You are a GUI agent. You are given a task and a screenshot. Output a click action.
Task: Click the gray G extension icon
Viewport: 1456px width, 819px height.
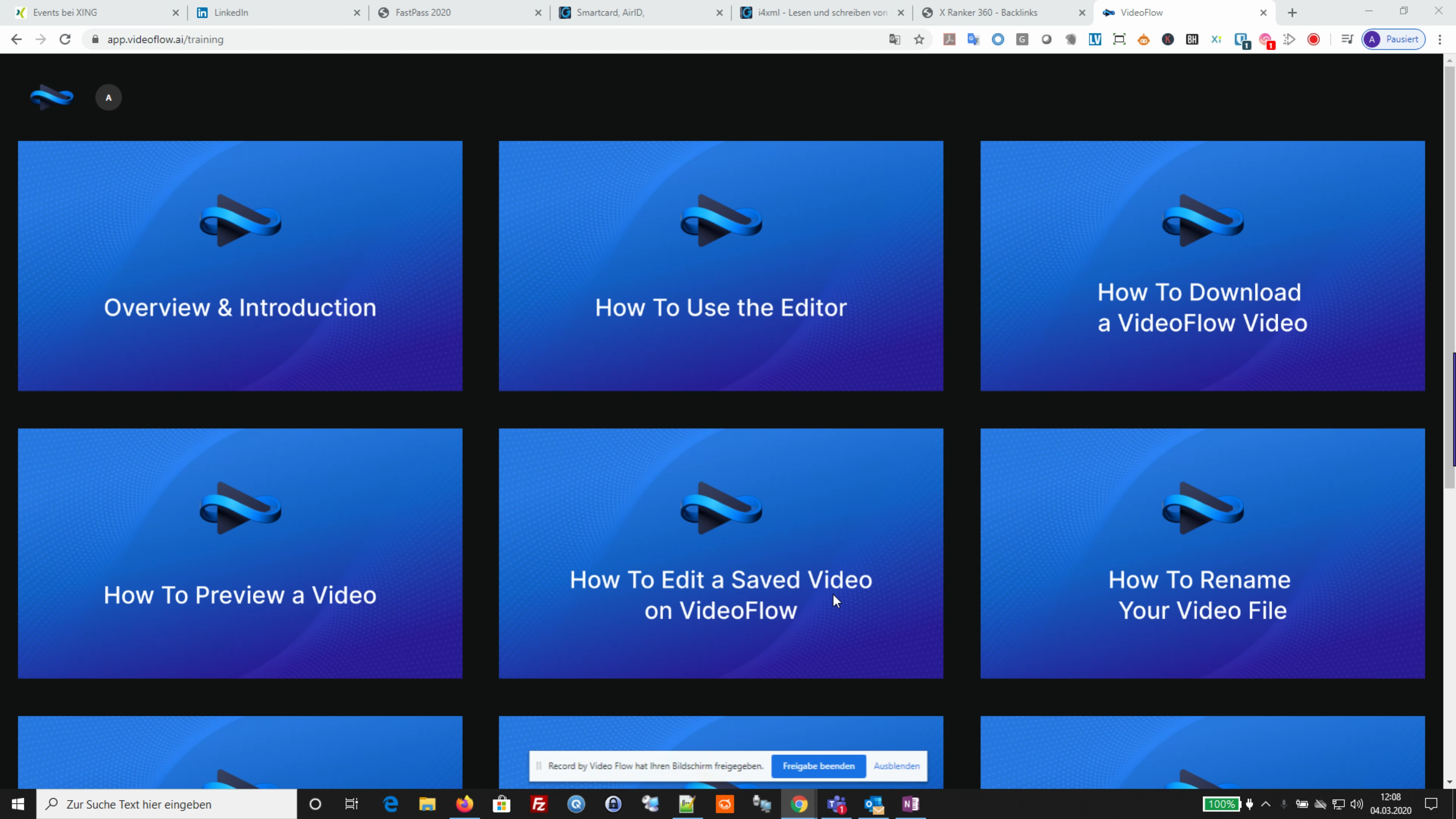(x=1022, y=39)
